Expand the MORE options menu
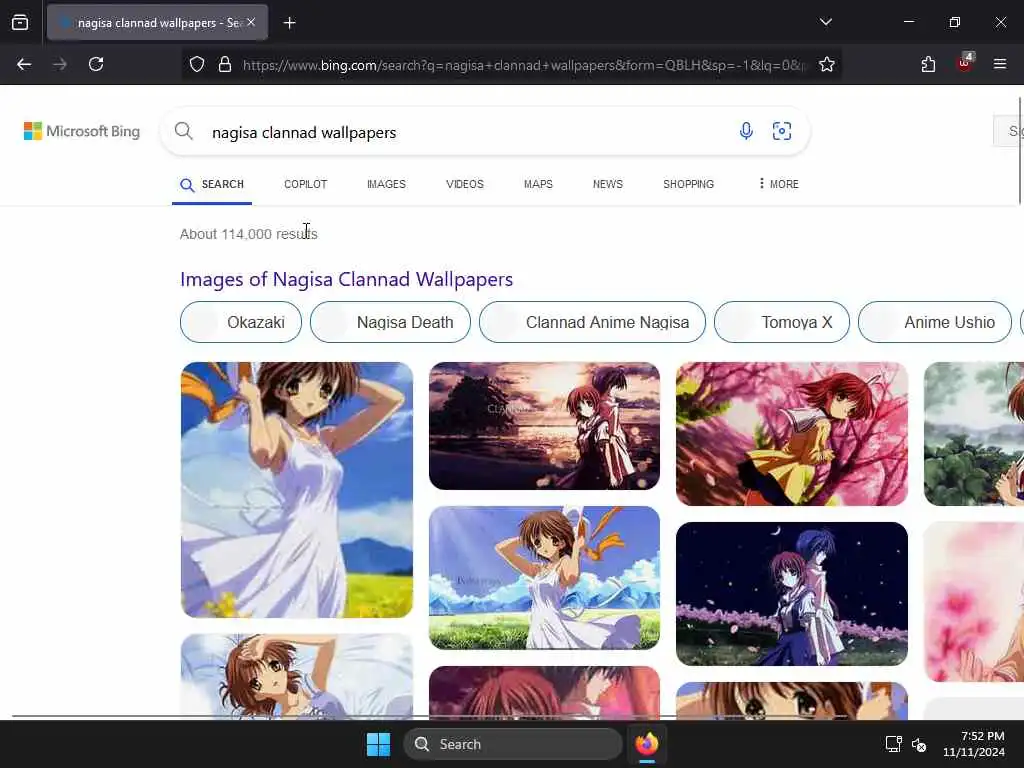Viewport: 1024px width, 768px height. coord(778,184)
